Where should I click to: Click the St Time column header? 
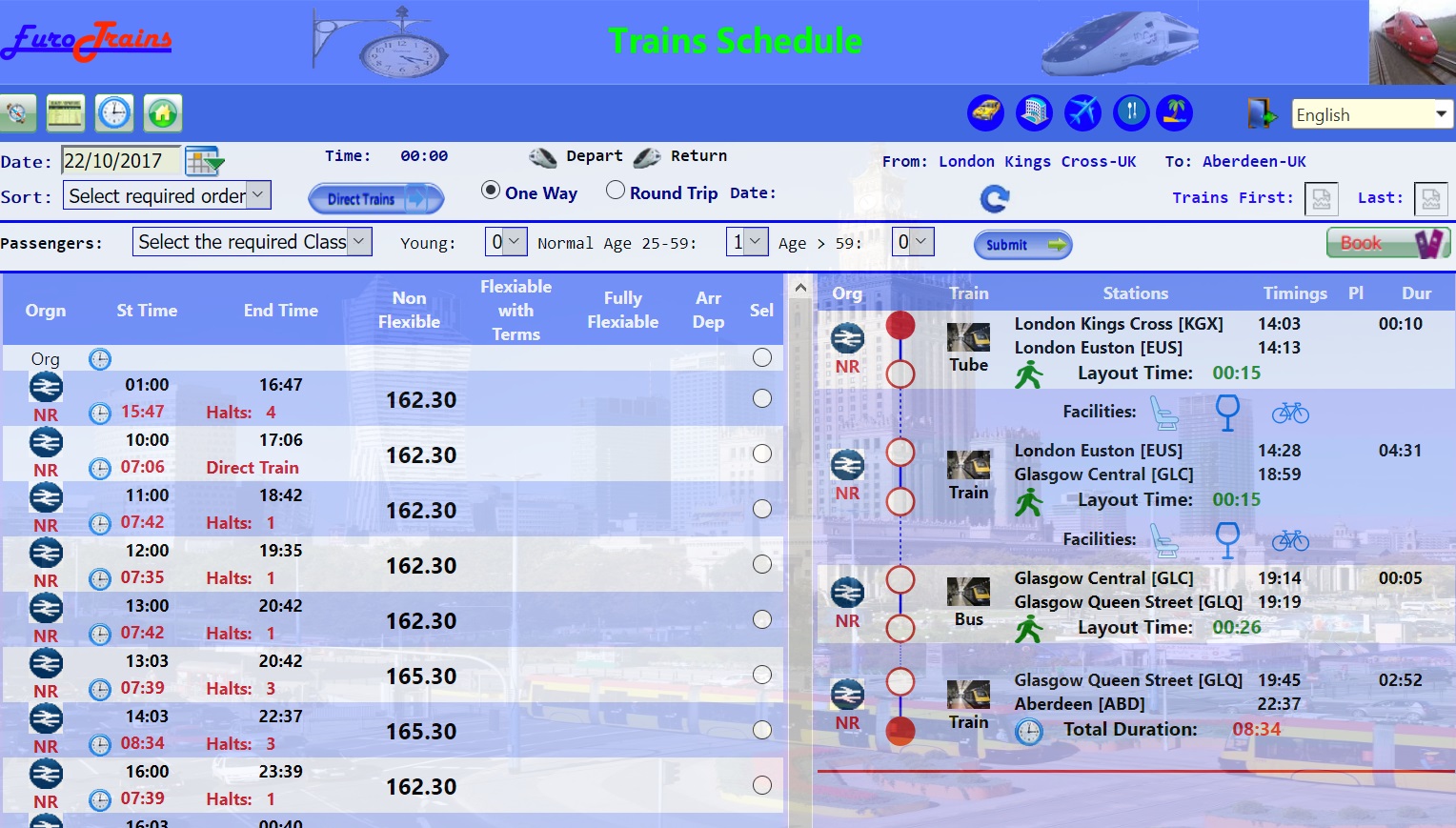pyautogui.click(x=147, y=311)
